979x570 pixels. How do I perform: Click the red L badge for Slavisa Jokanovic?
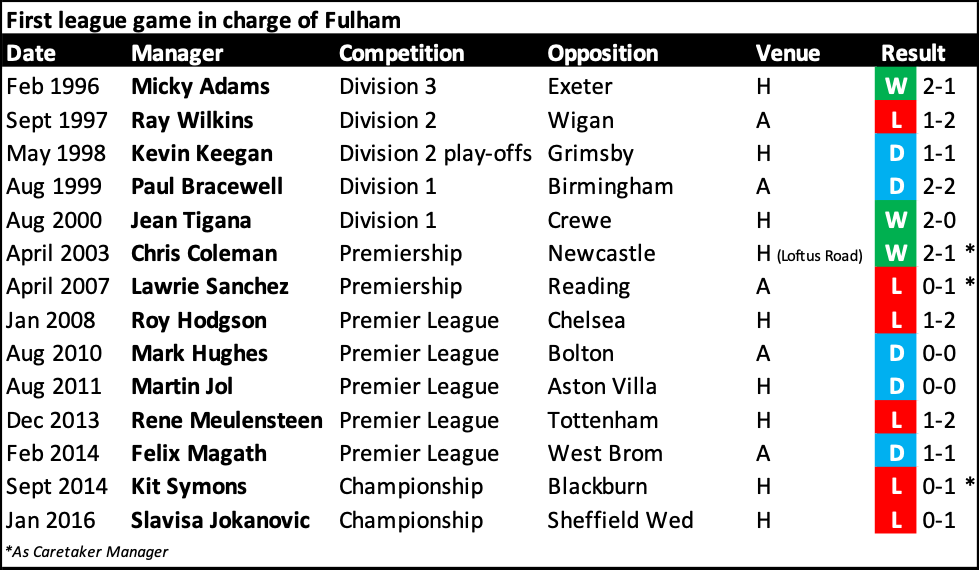(896, 520)
